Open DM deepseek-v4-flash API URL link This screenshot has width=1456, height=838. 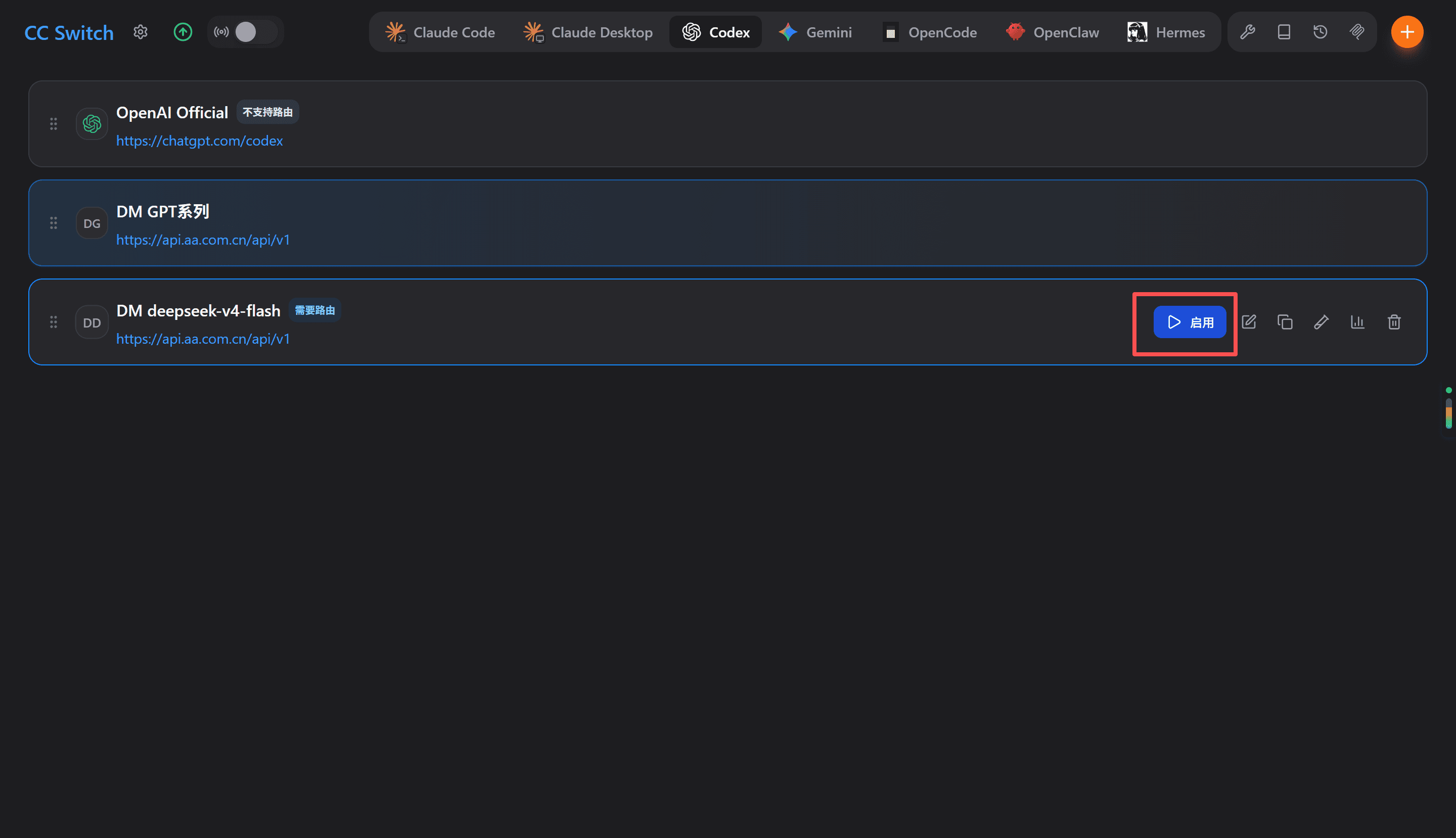coord(203,339)
